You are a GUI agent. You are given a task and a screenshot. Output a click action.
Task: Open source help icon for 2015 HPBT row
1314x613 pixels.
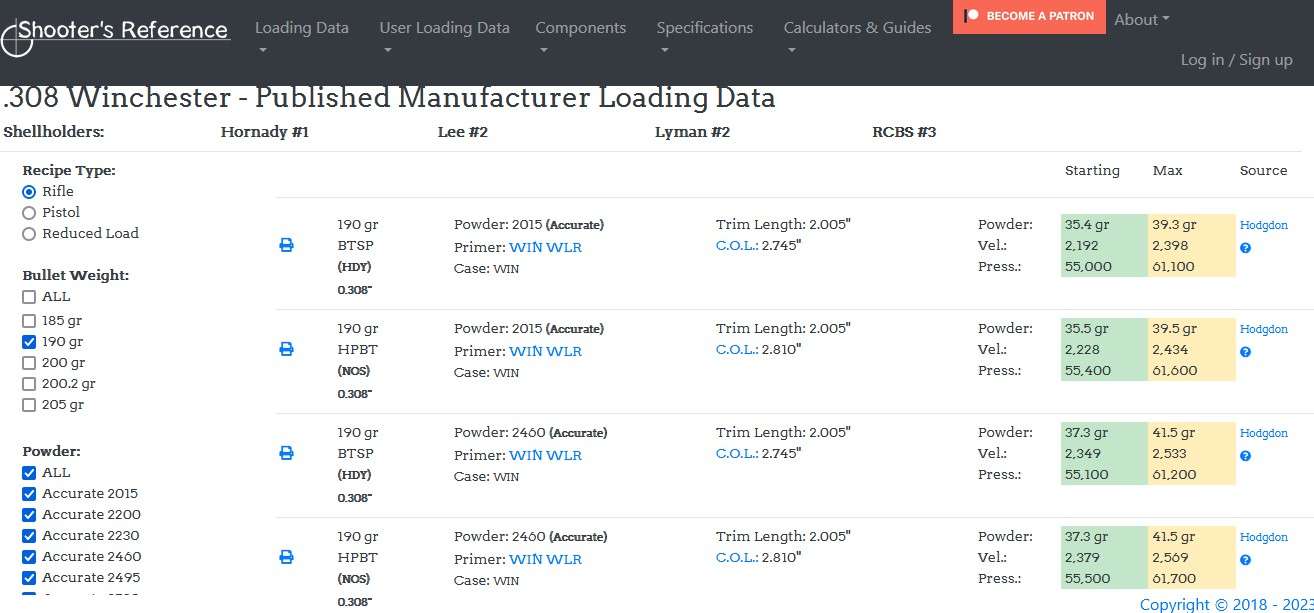coord(1246,352)
